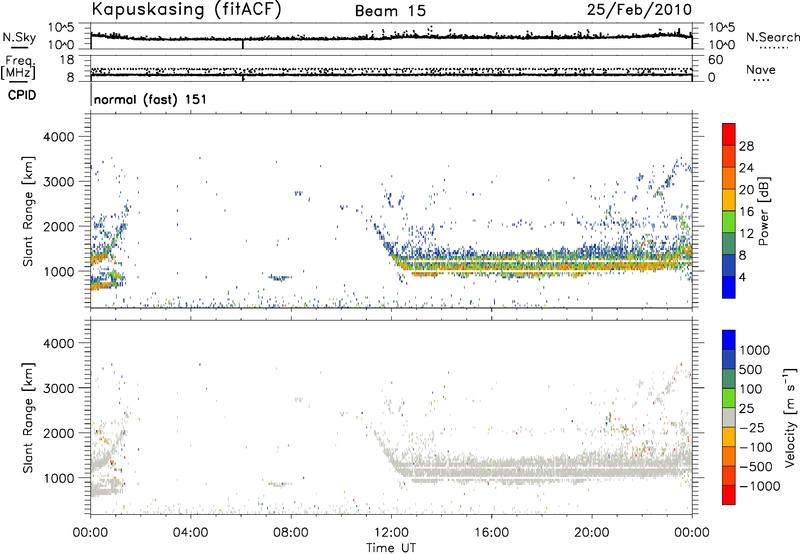The image size is (800, 554).
Task: Click the date "25/Feb/2010"
Action: pyautogui.click(x=639, y=9)
